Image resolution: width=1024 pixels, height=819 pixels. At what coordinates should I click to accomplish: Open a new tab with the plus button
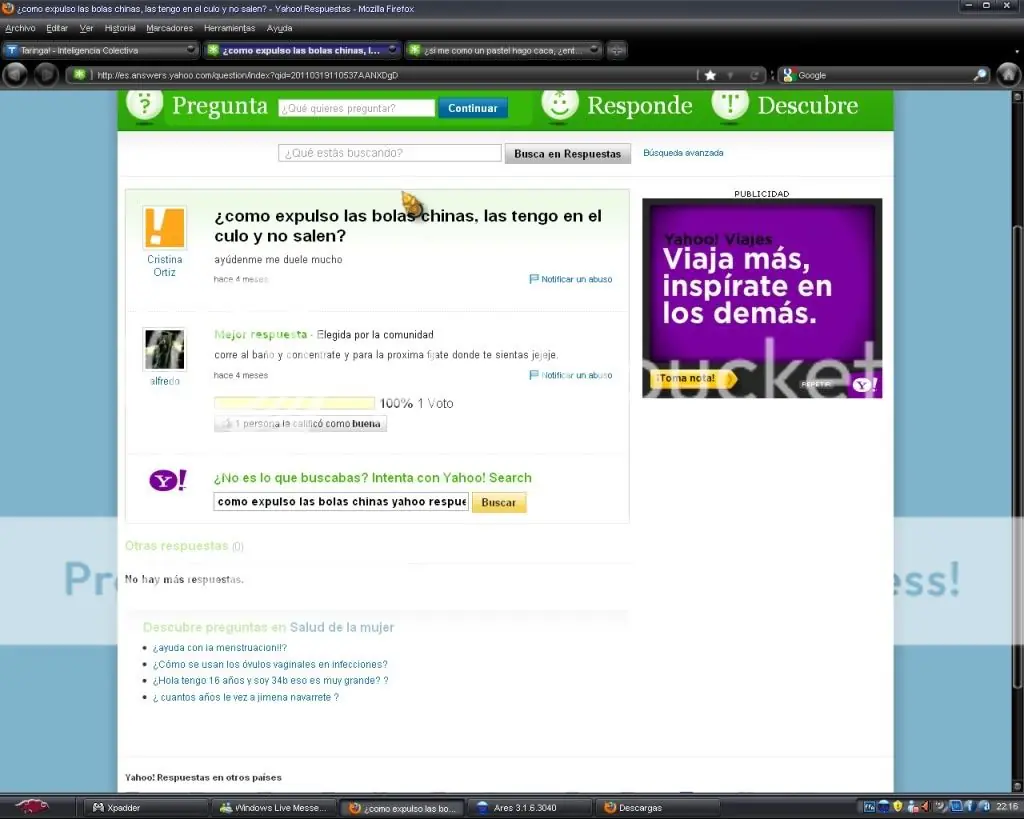616,50
